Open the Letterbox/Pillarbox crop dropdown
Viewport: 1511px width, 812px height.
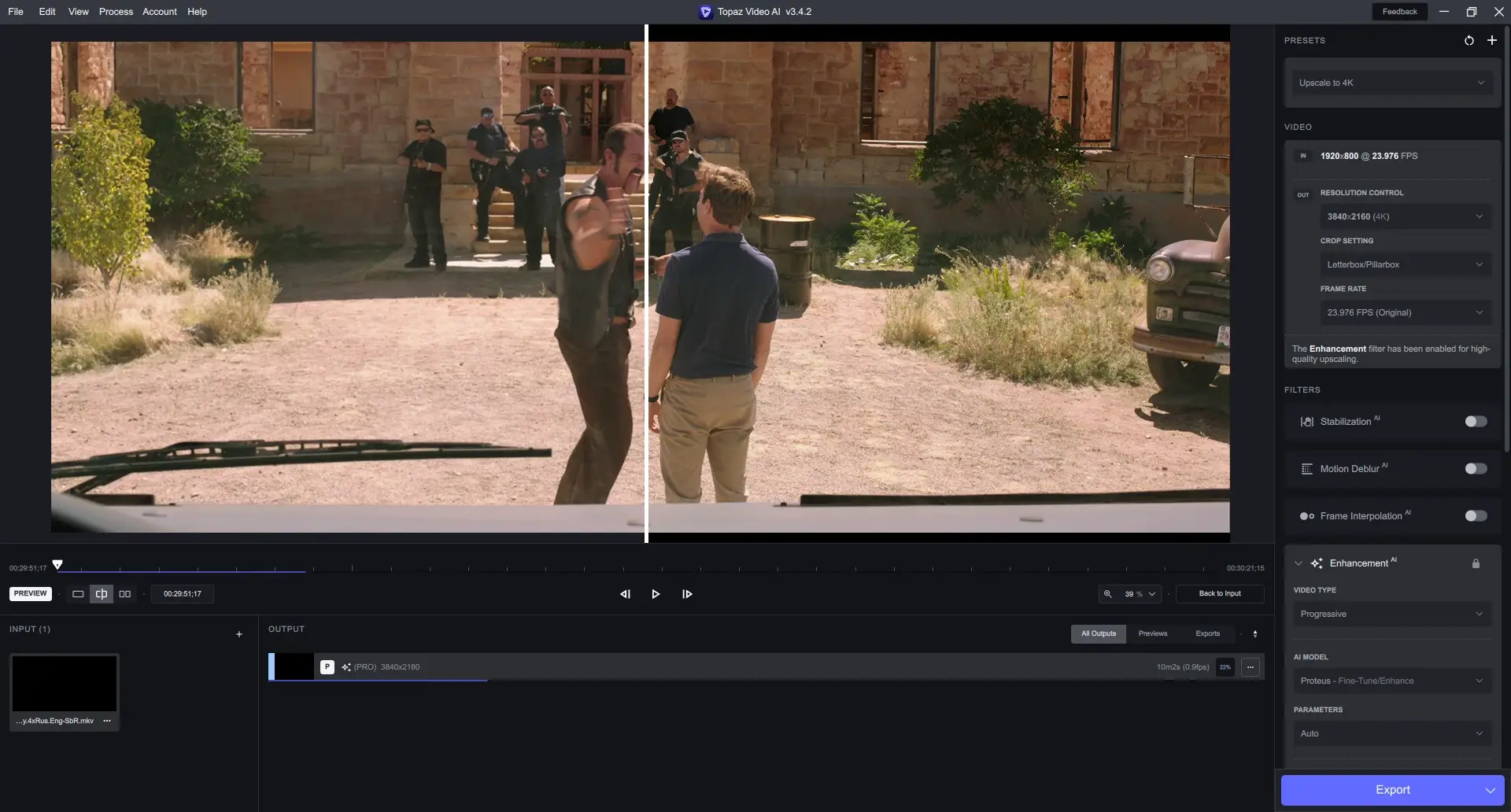point(1406,264)
